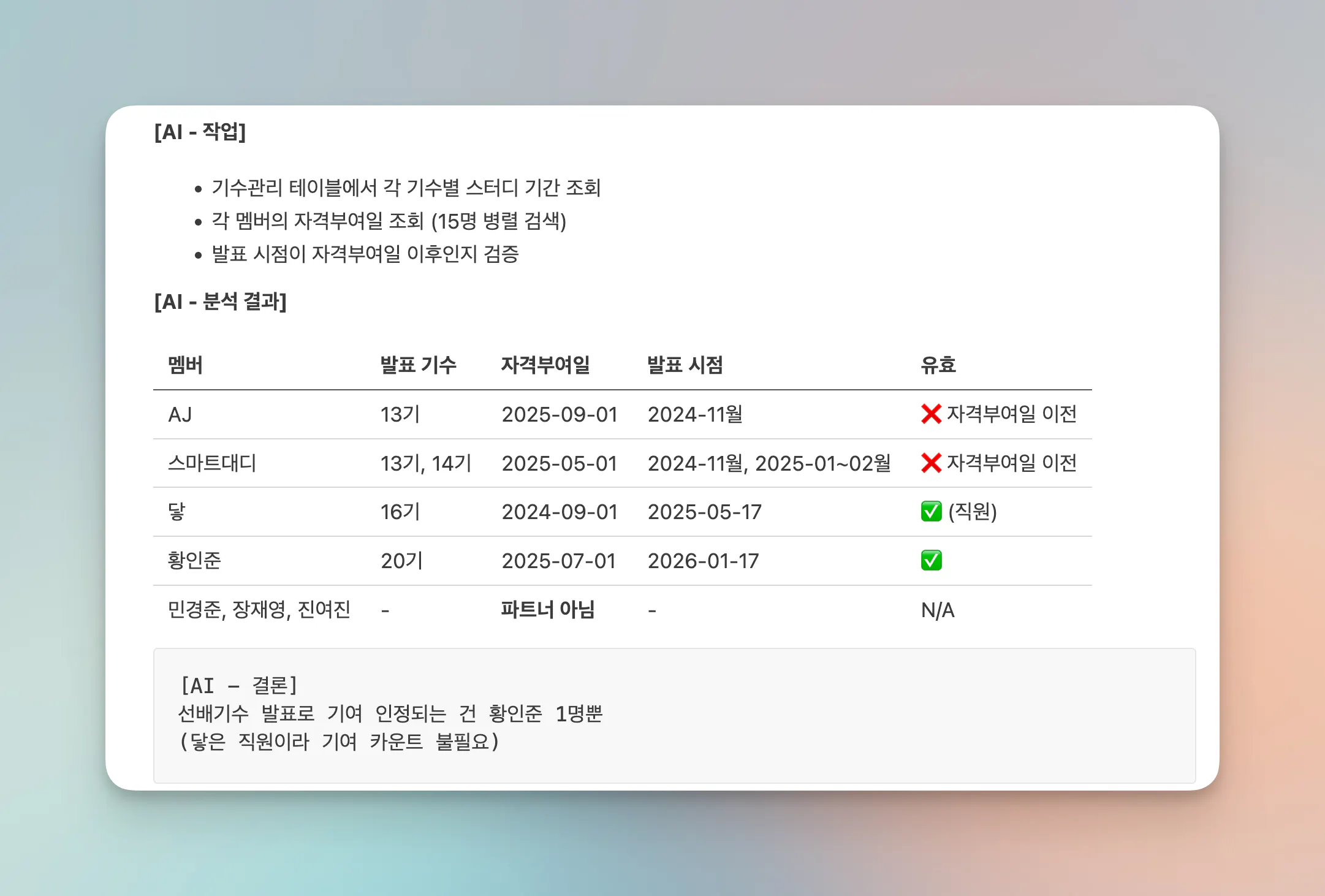Viewport: 1325px width, 896px height.
Task: Click the '자격부여일' column header
Action: click(x=545, y=365)
